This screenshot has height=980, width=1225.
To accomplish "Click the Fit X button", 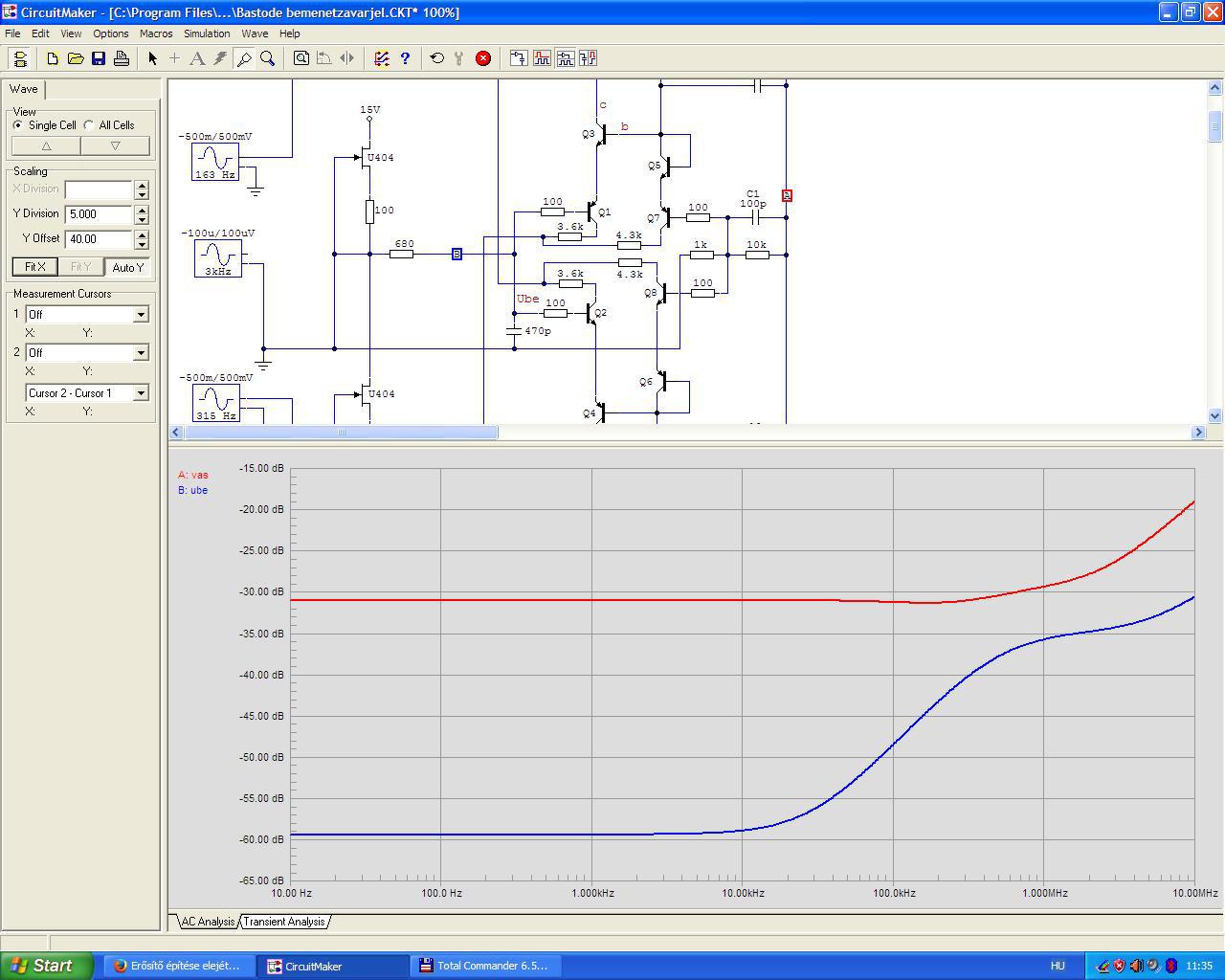I will pos(35,267).
